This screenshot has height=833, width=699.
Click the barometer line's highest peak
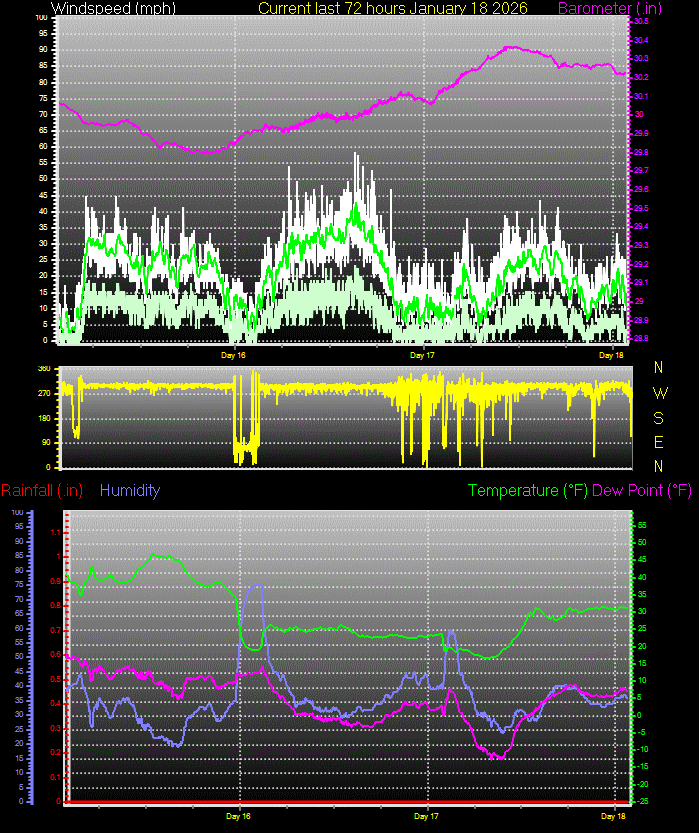tap(510, 47)
